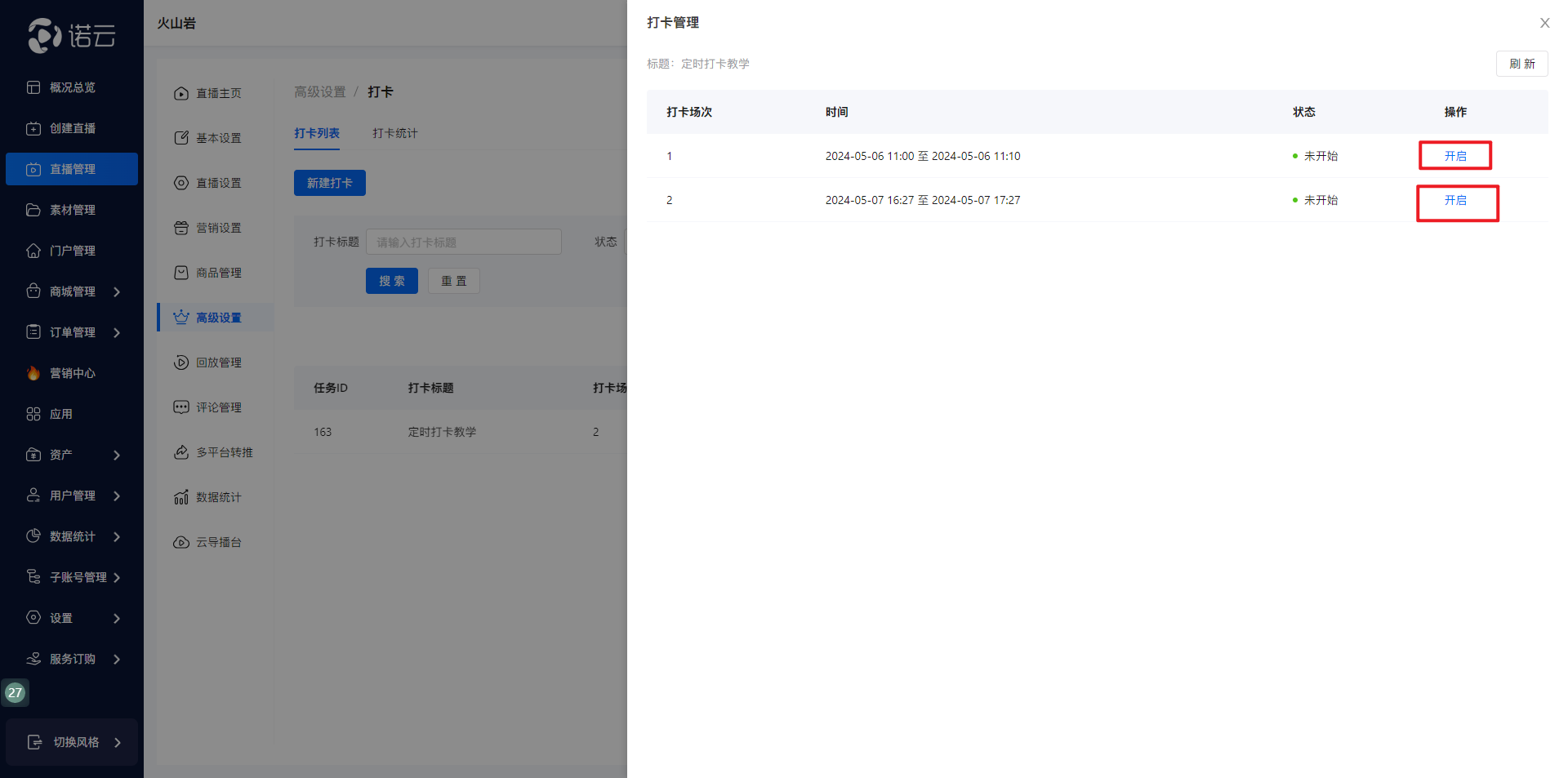Image resolution: width=1568 pixels, height=778 pixels.
Task: Click the 门户管理 home icon
Action: click(33, 251)
